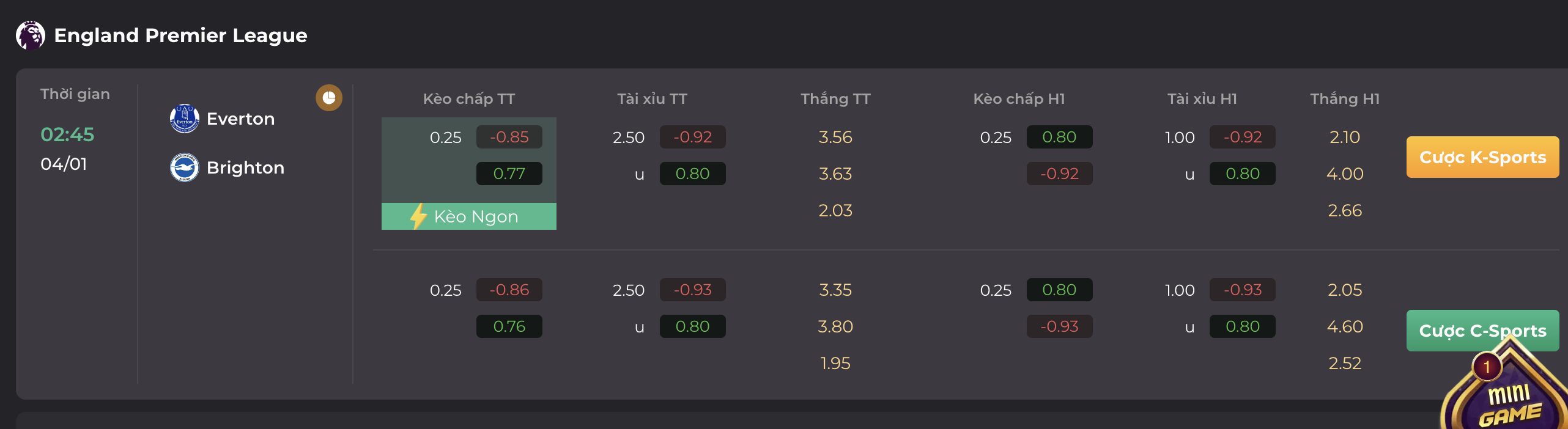Select the -0.85 handicap odds

pos(509,137)
